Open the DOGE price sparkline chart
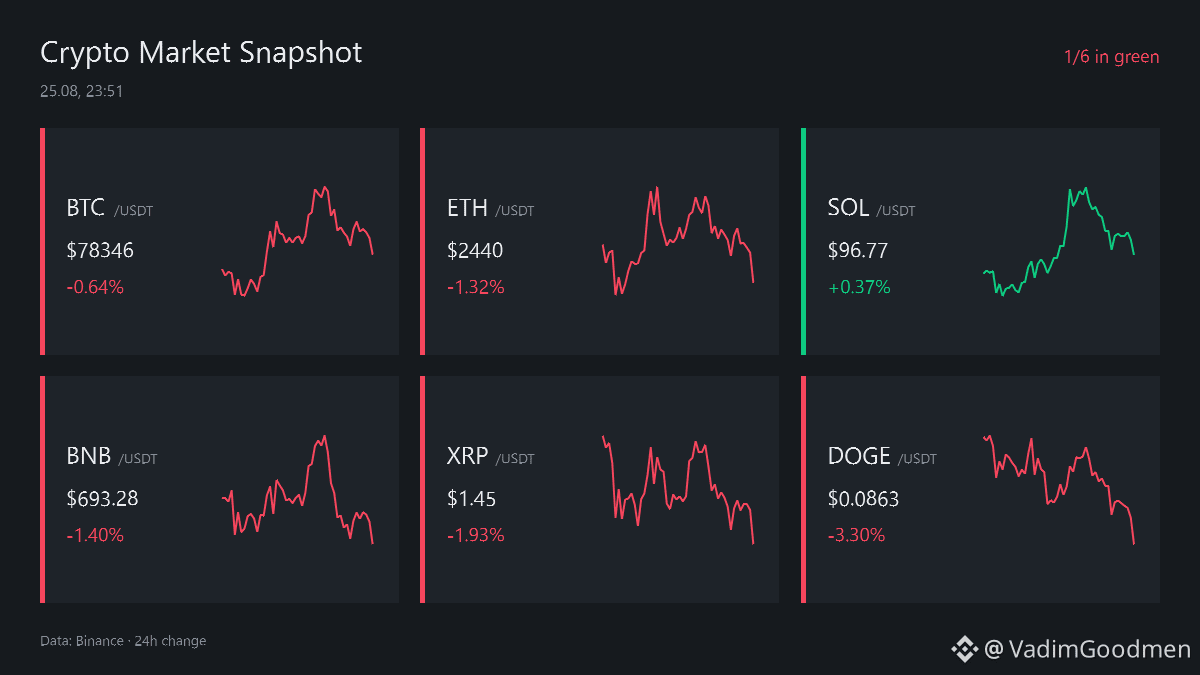This screenshot has height=675, width=1200. tap(1059, 490)
